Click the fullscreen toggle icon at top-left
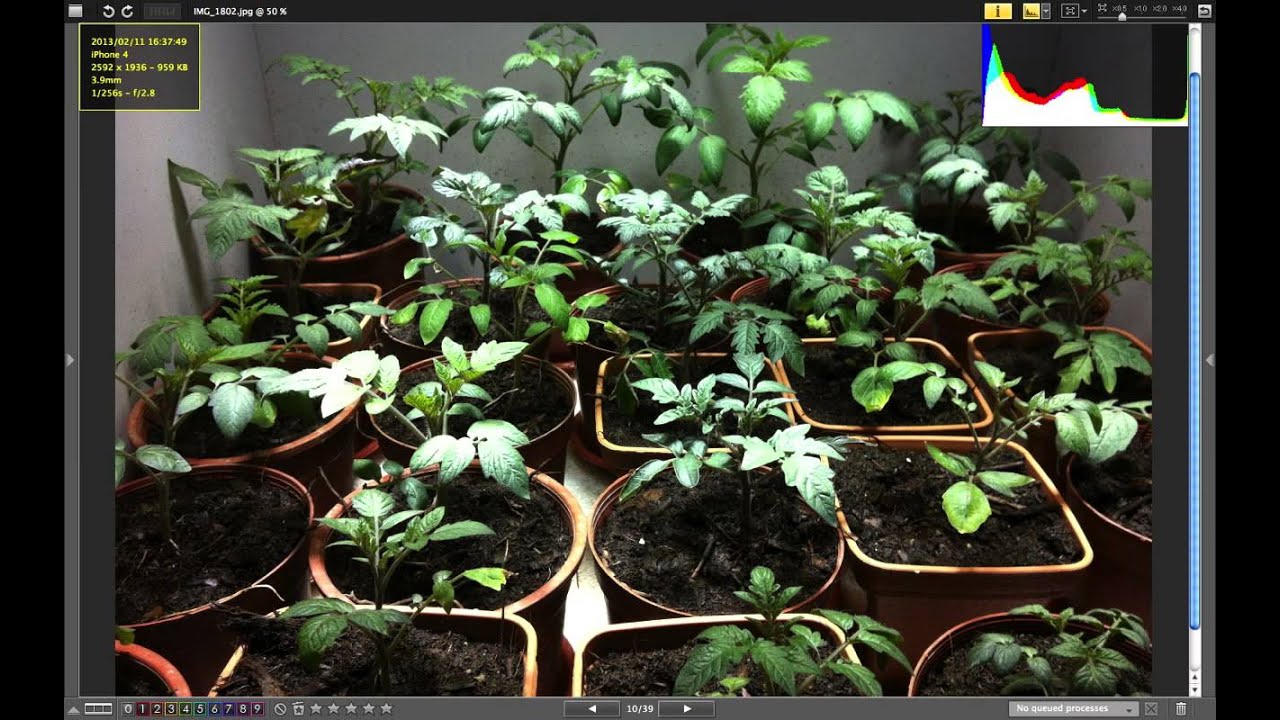Image resolution: width=1280 pixels, height=720 pixels. pyautogui.click(x=75, y=11)
